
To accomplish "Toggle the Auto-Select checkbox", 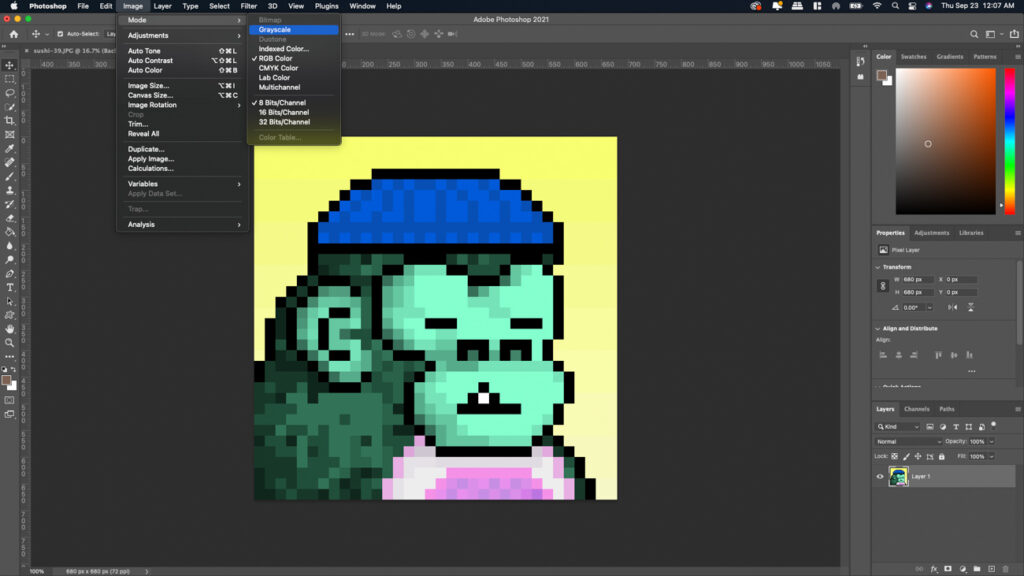I will (60, 34).
